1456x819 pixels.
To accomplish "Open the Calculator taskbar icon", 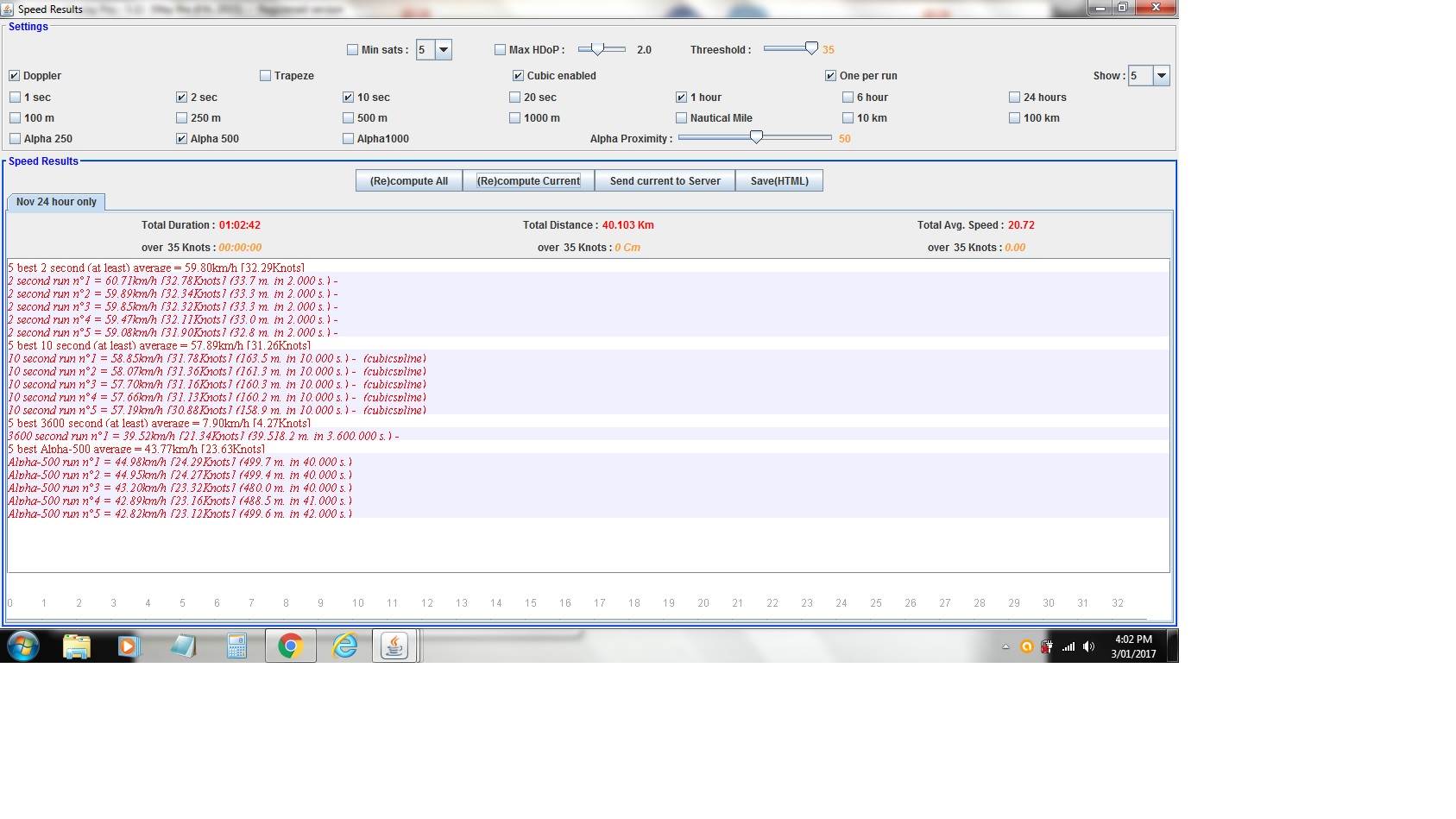I will (x=236, y=646).
